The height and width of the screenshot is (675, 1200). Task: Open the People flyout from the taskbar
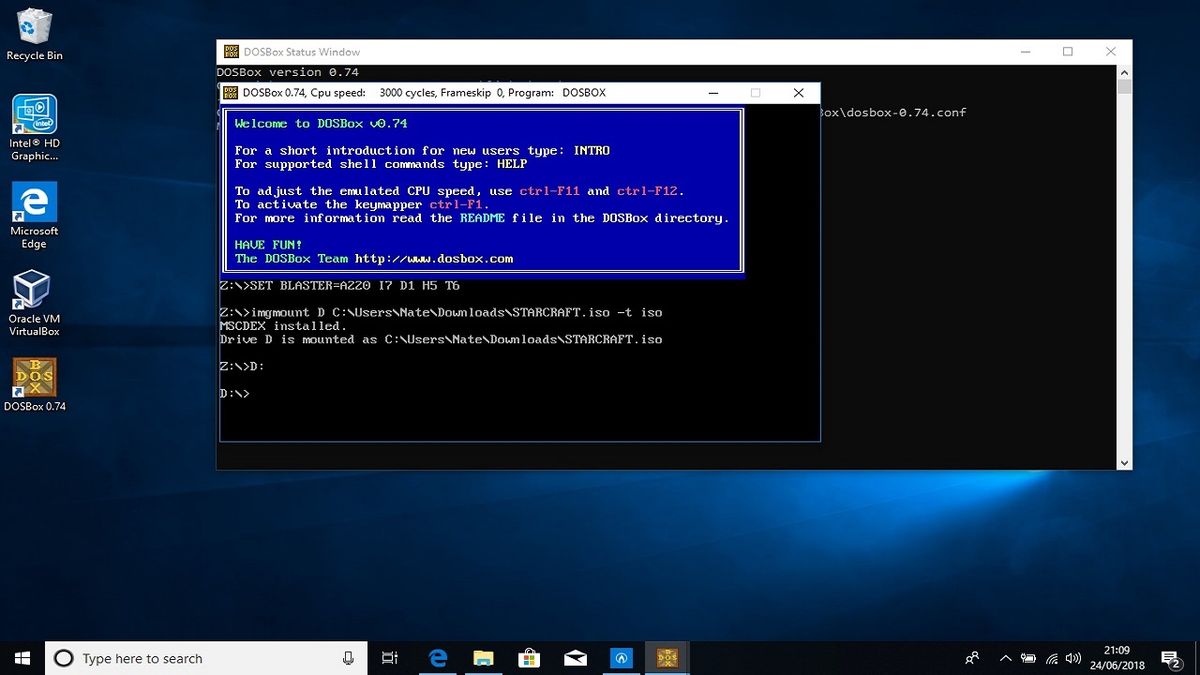971,658
